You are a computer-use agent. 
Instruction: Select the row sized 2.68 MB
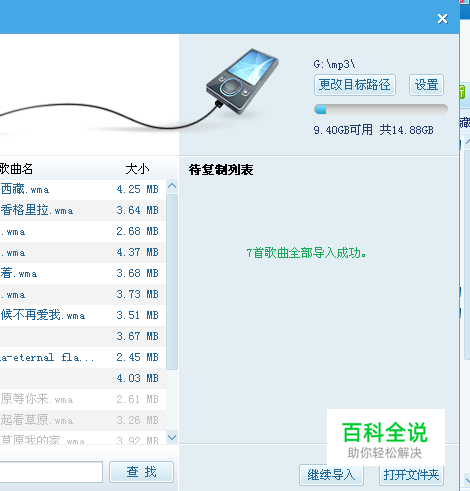[83, 231]
